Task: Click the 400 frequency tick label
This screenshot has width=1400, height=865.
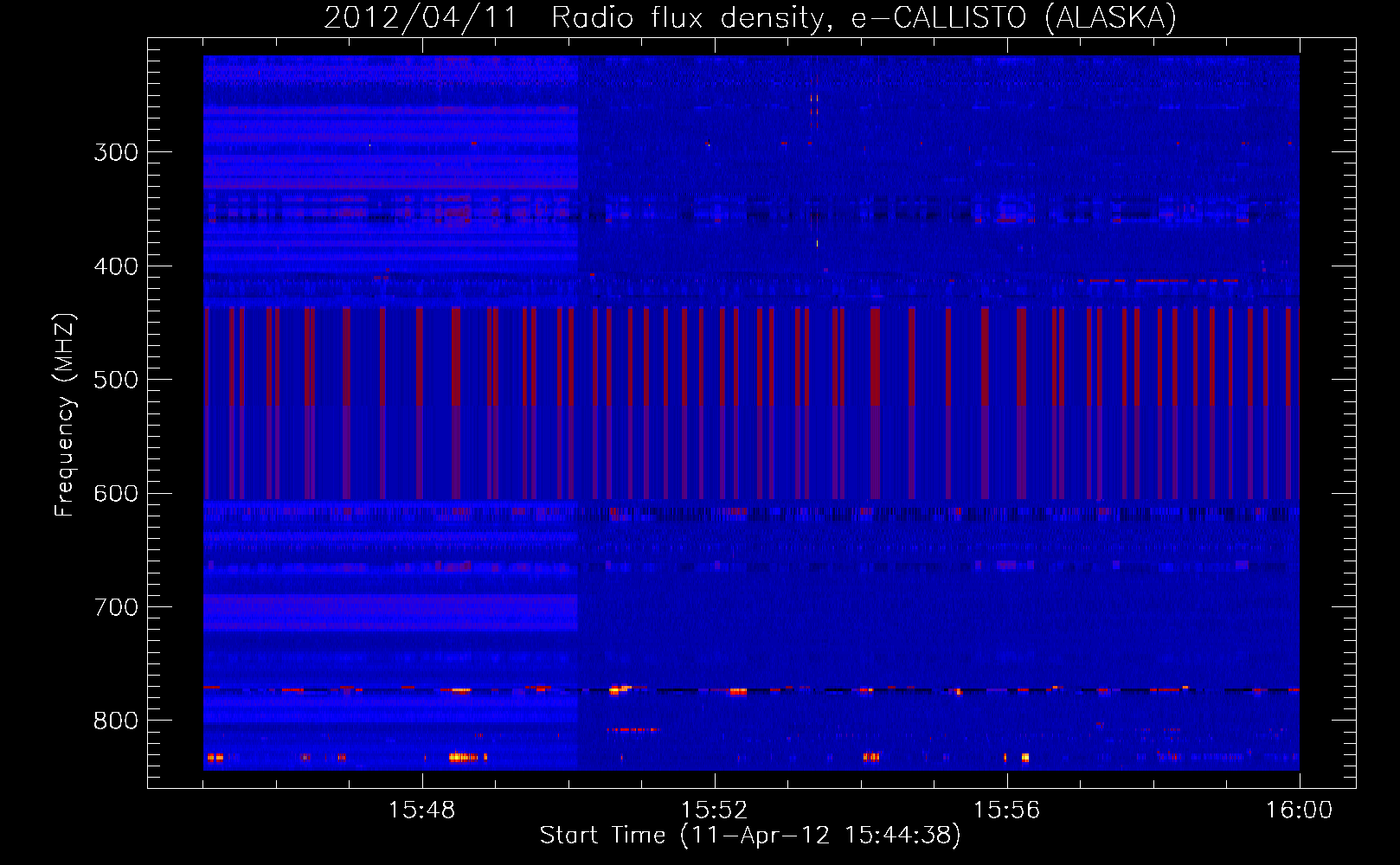Action: (116, 266)
